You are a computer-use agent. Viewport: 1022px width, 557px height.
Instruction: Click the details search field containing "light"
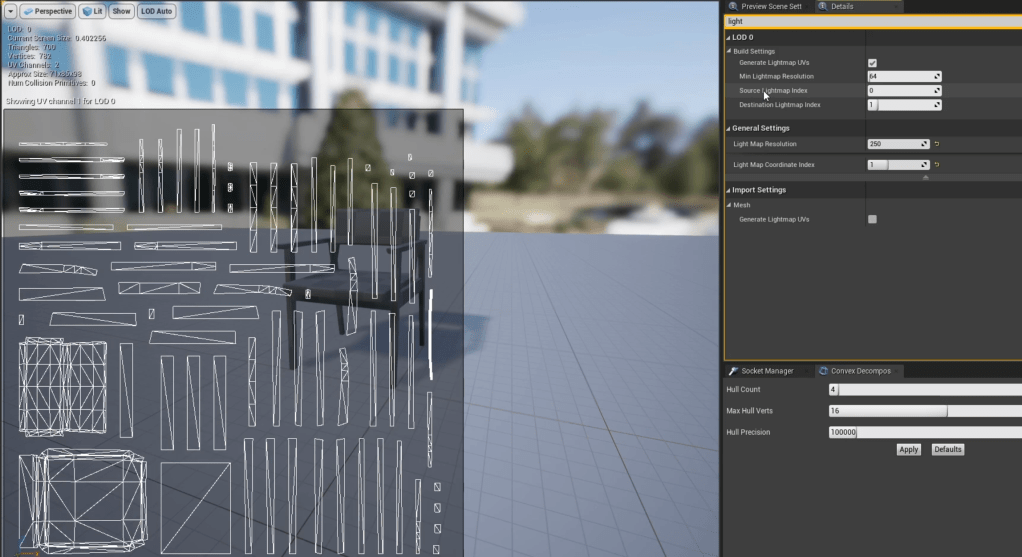pos(870,21)
